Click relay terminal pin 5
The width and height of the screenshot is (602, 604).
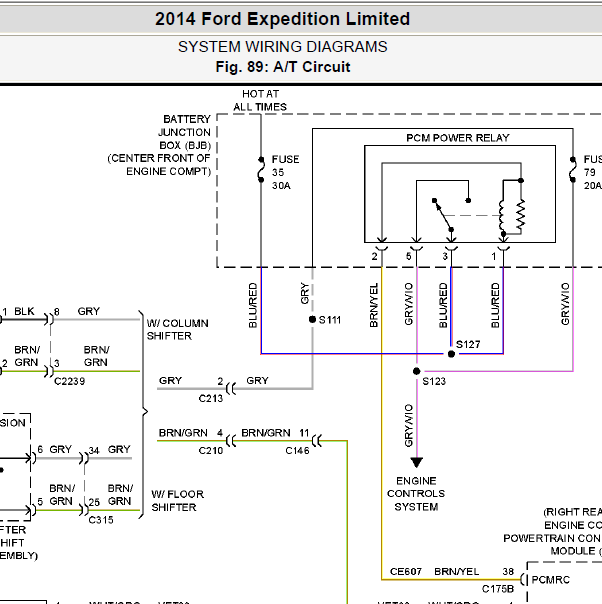click(x=416, y=247)
